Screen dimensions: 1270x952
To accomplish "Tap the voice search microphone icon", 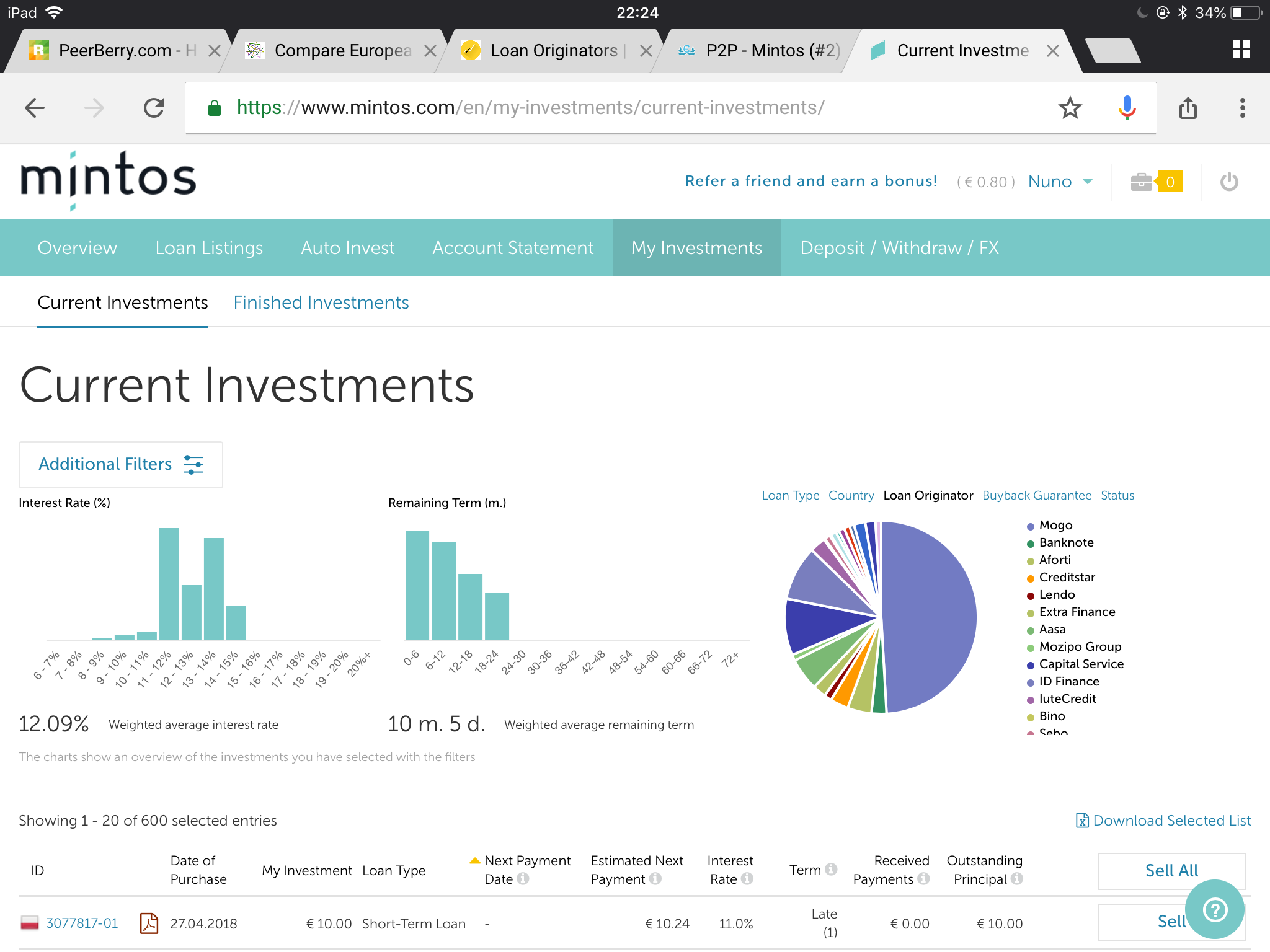I will tap(1127, 108).
